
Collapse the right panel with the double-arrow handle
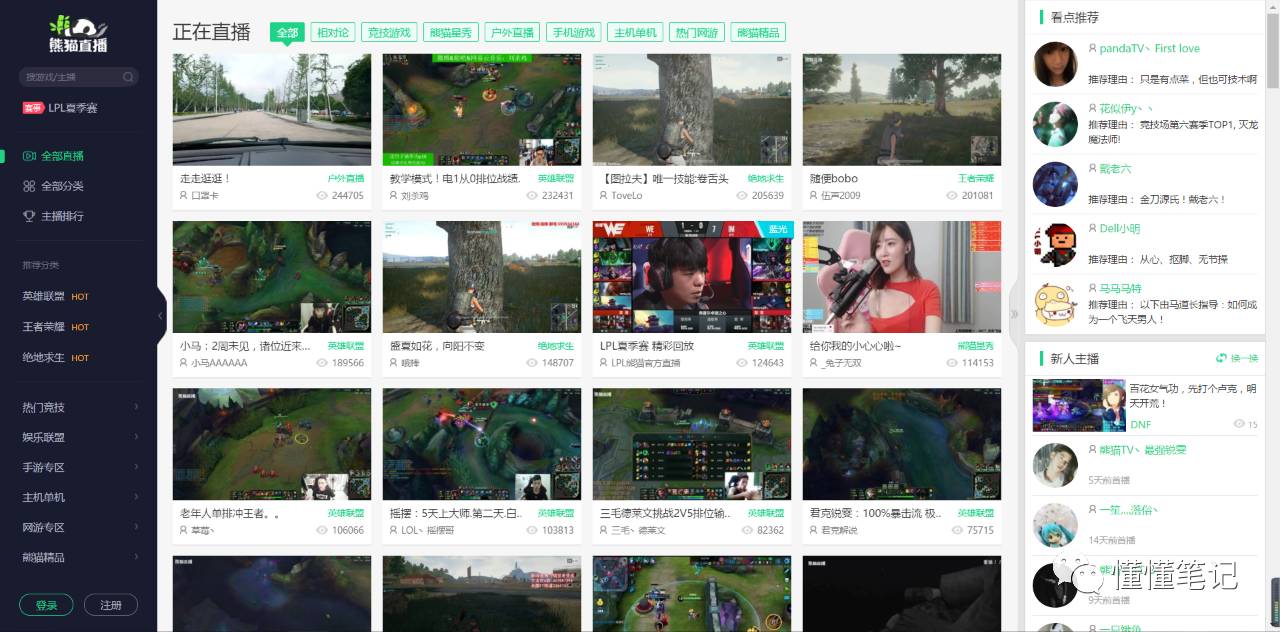click(x=1014, y=314)
